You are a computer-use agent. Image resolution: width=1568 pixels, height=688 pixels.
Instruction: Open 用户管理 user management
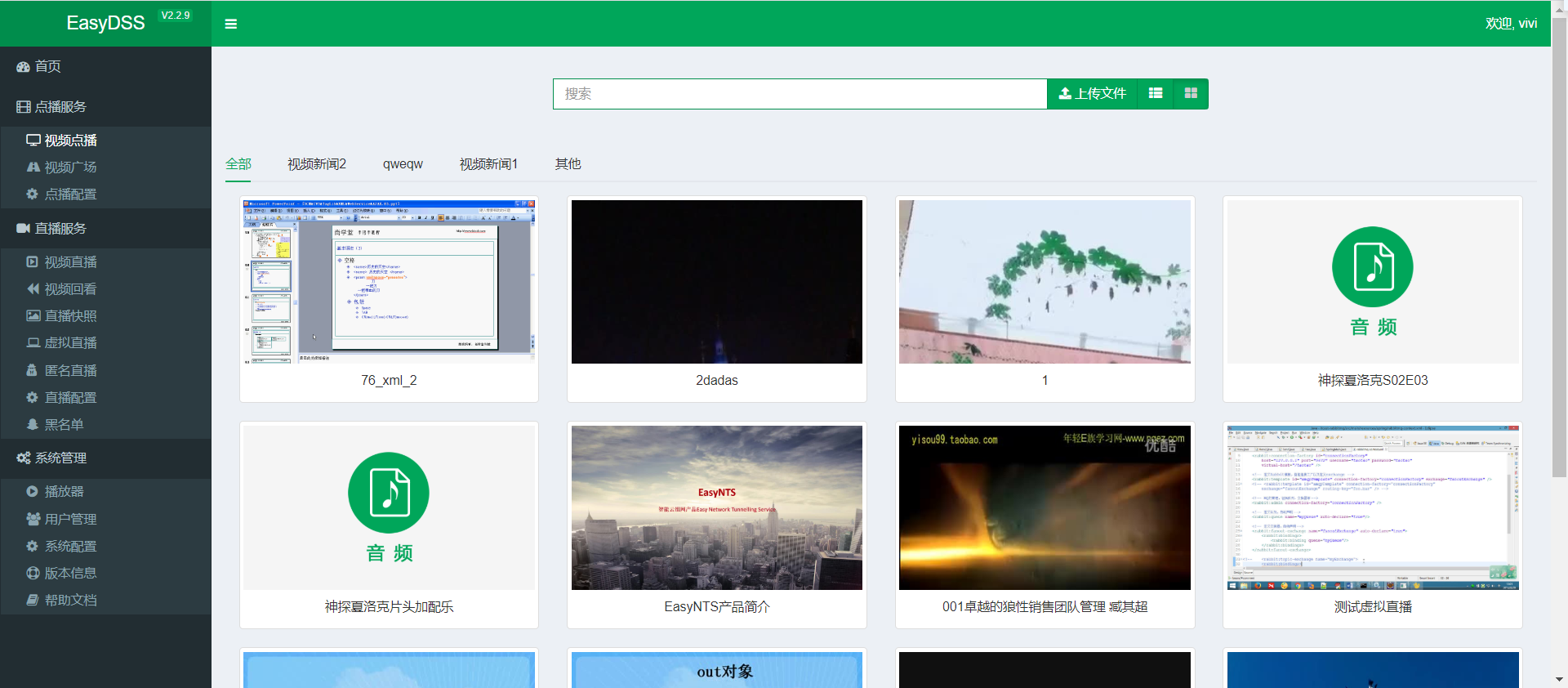pos(70,519)
